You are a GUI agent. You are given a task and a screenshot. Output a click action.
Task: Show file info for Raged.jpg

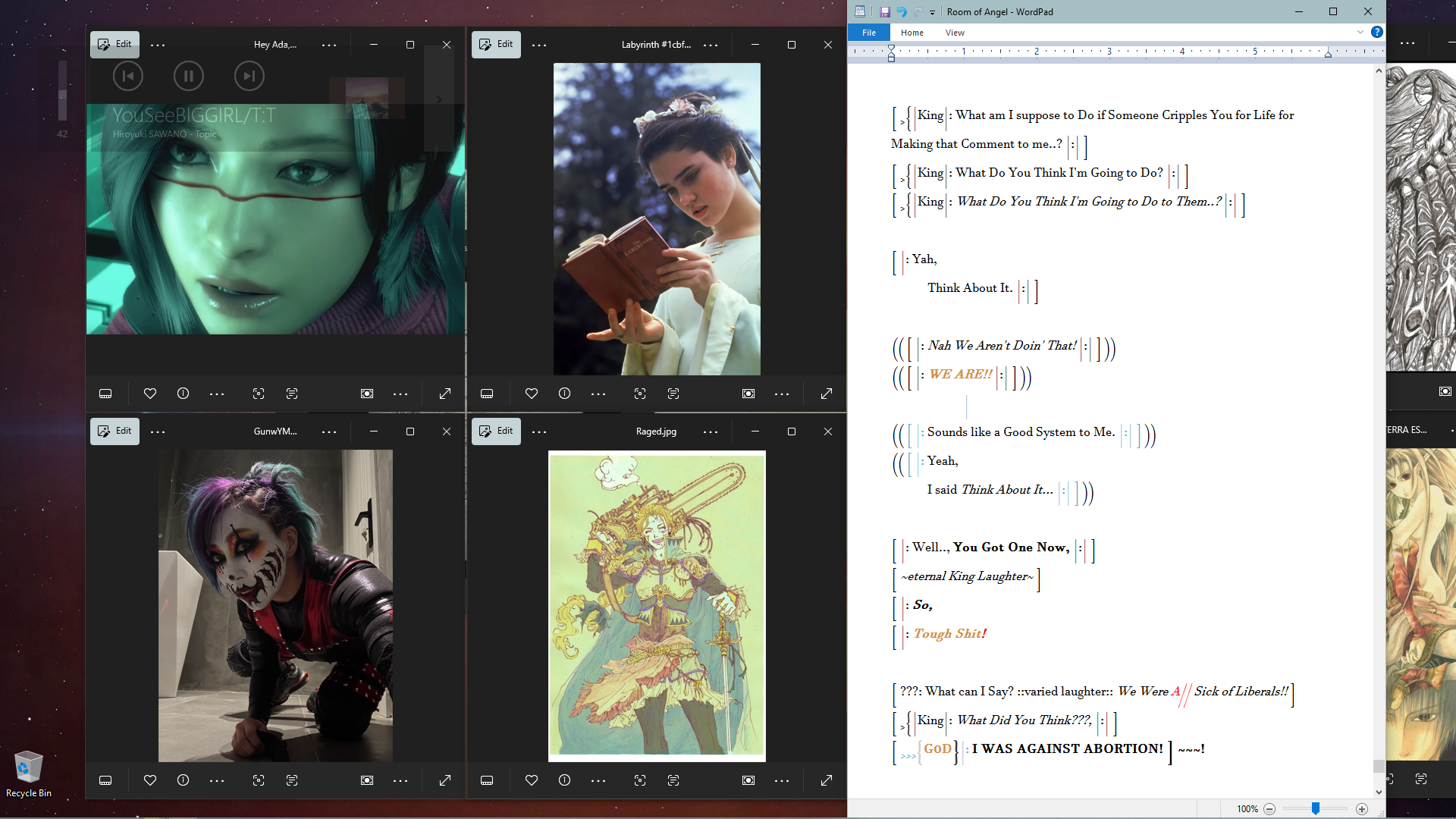point(565,780)
